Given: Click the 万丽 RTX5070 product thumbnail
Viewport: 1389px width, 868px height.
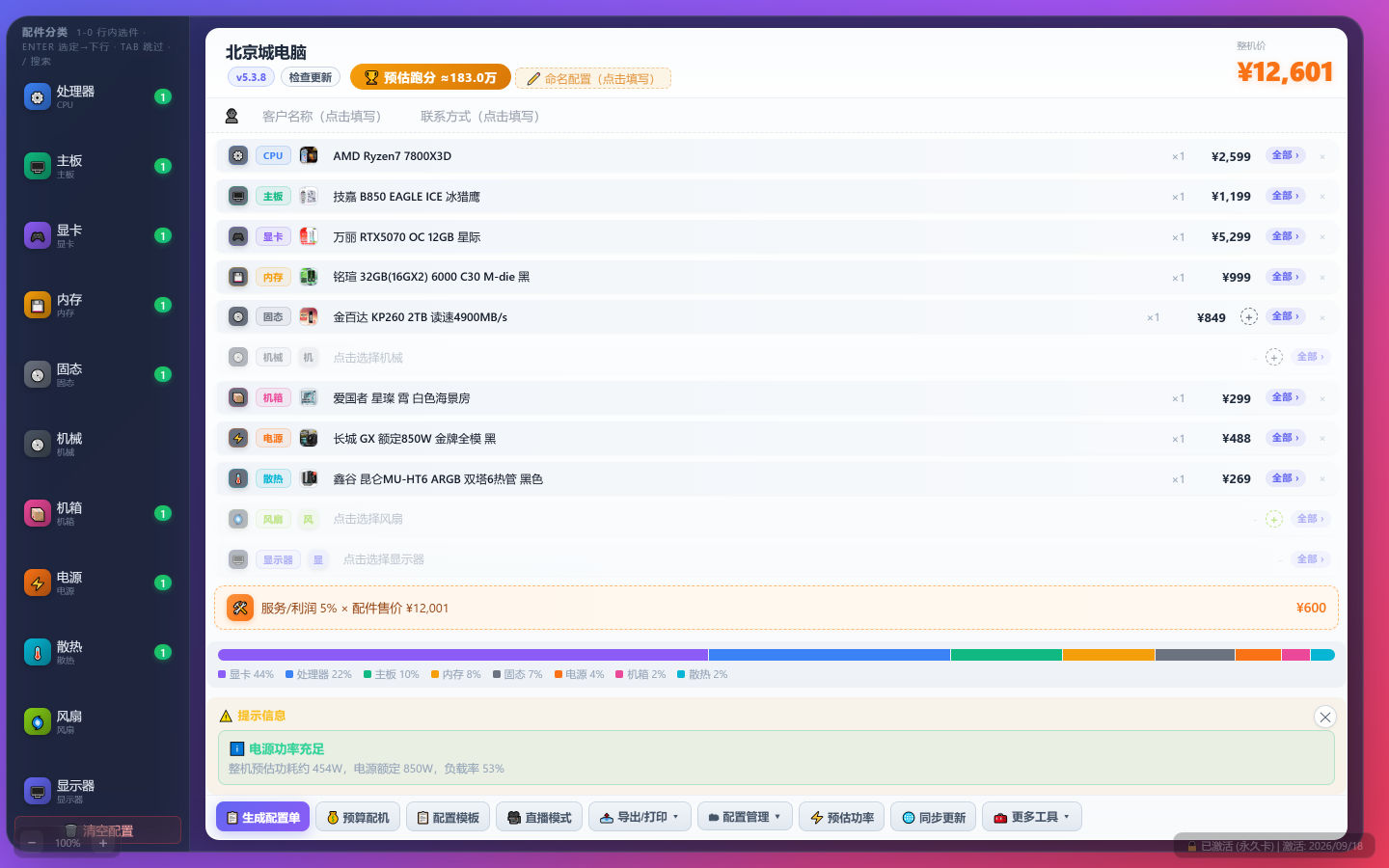Looking at the screenshot, I should (x=309, y=236).
